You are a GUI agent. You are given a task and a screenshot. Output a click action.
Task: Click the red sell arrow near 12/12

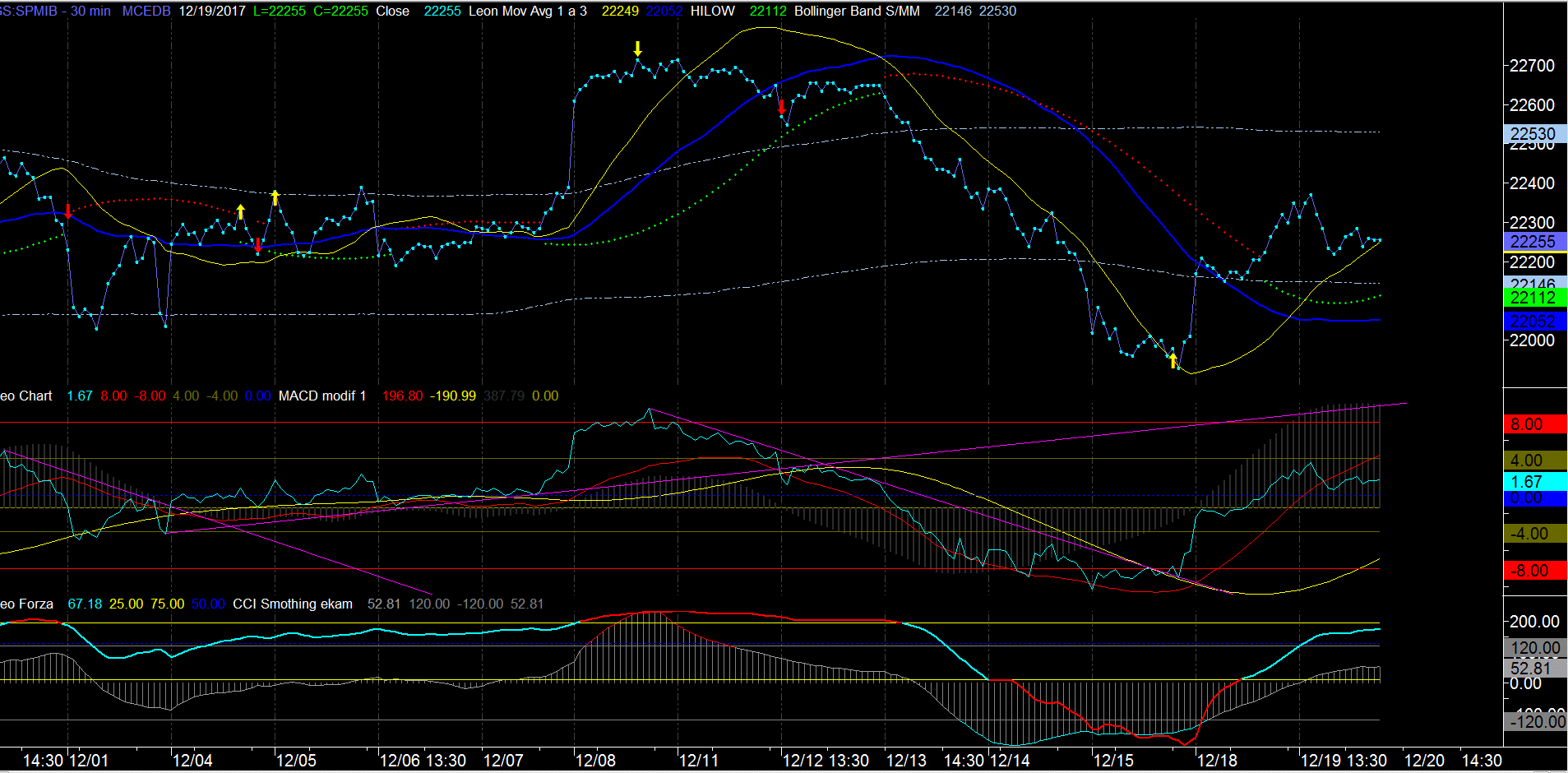[782, 107]
